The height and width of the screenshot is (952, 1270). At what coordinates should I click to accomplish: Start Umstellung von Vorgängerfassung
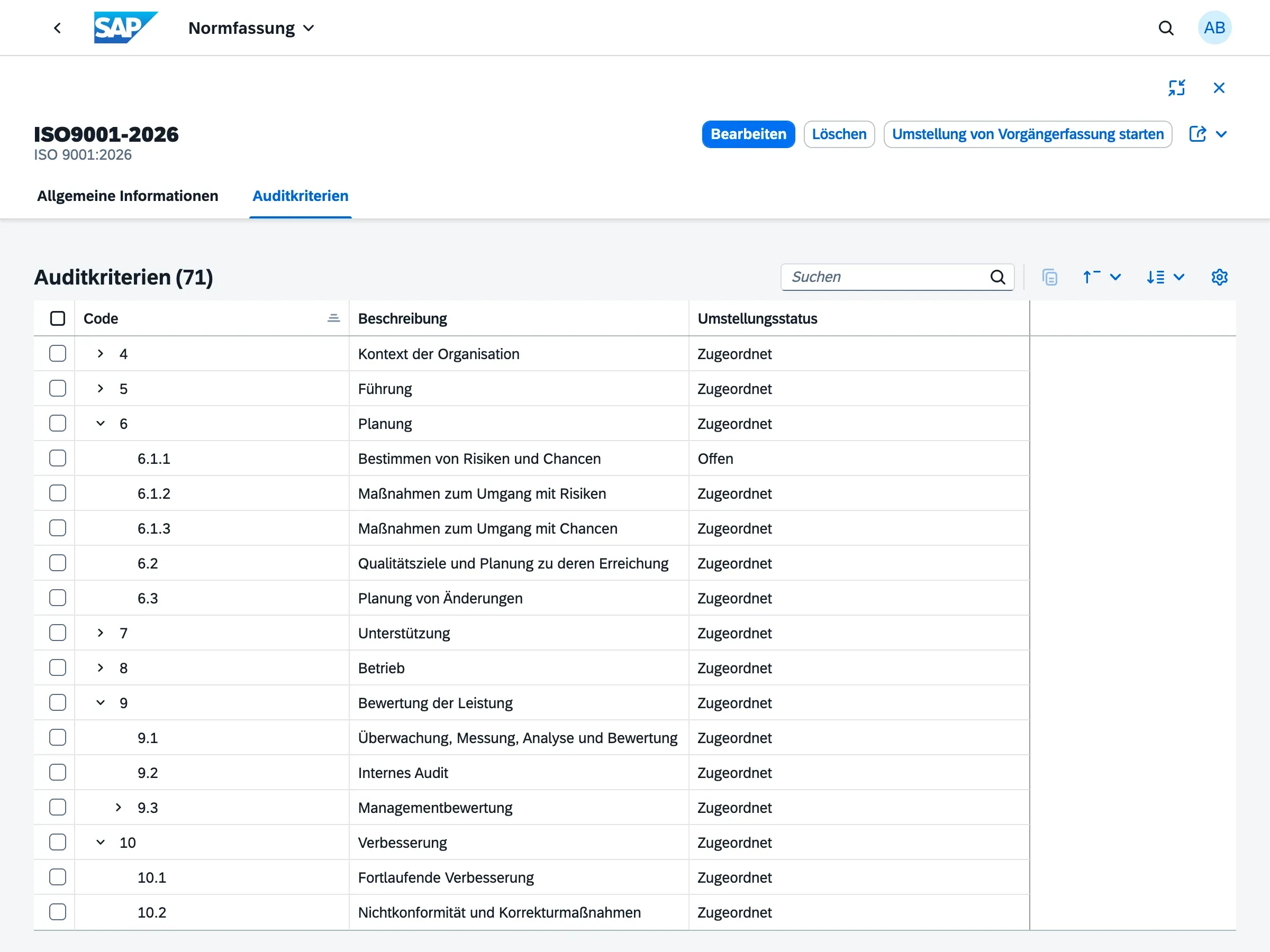tap(1027, 134)
